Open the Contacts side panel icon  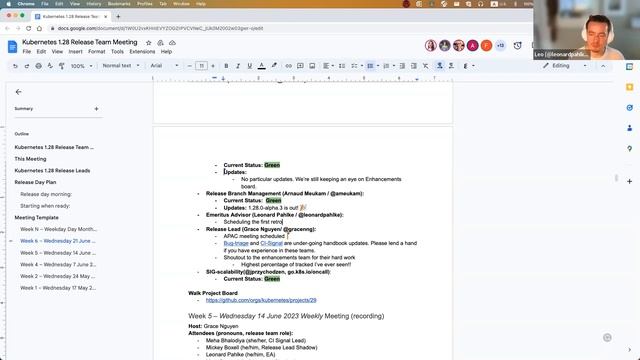(629, 128)
